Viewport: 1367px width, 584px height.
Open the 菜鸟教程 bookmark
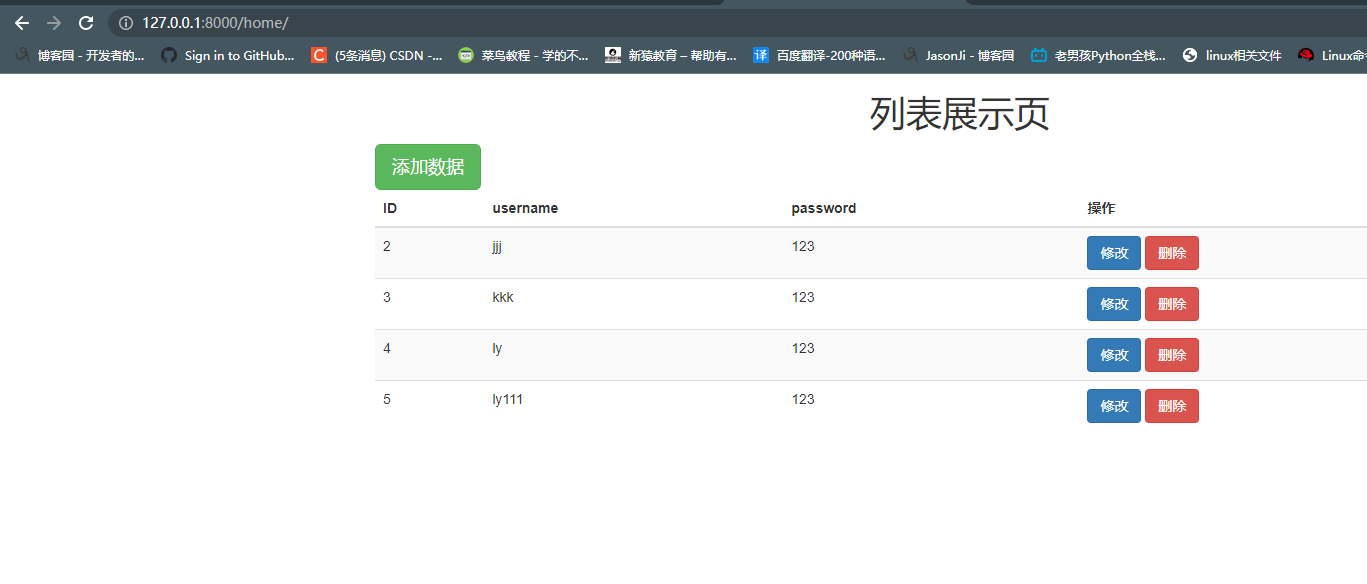coord(523,56)
